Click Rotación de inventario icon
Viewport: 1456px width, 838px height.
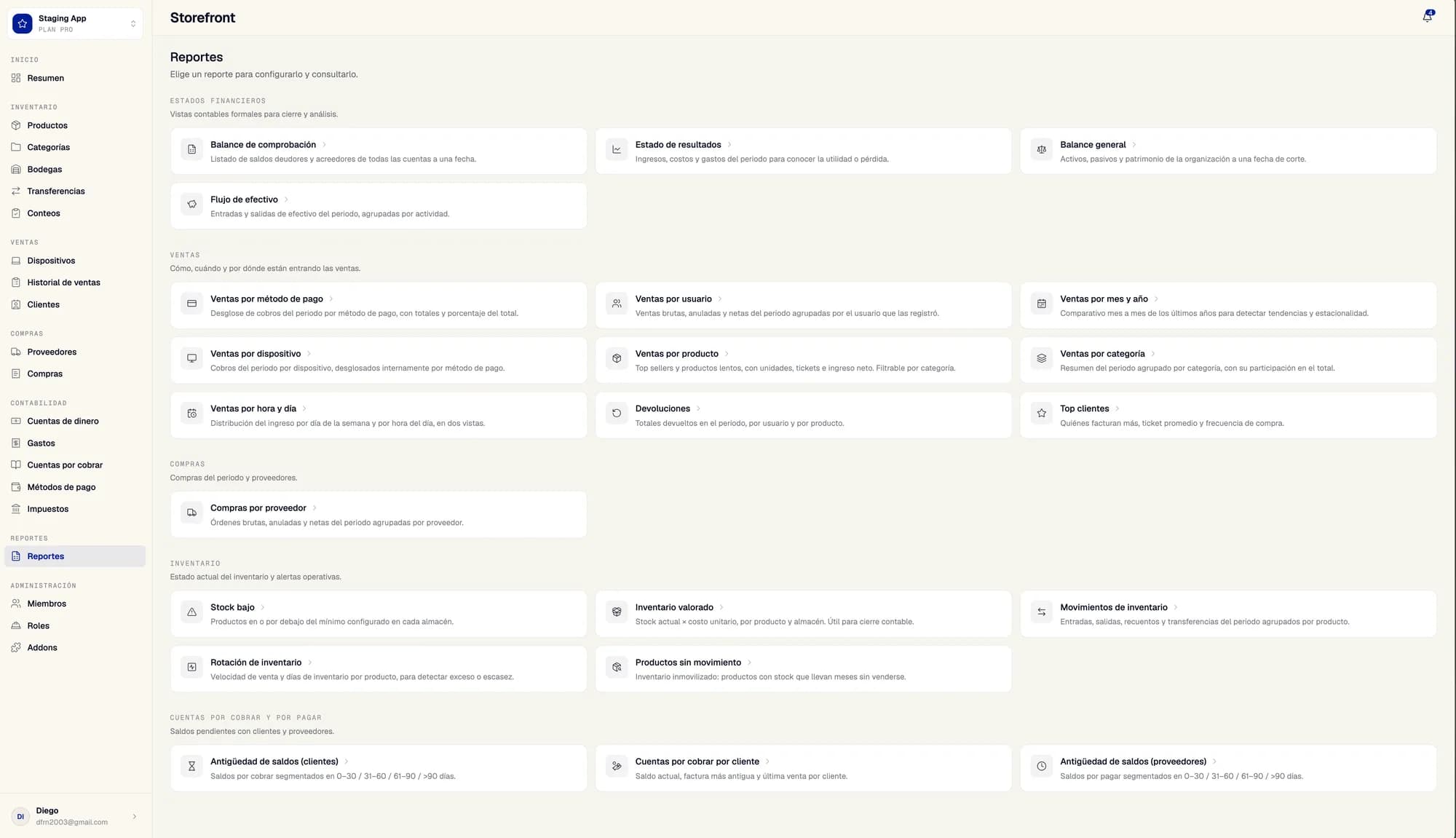[191, 667]
